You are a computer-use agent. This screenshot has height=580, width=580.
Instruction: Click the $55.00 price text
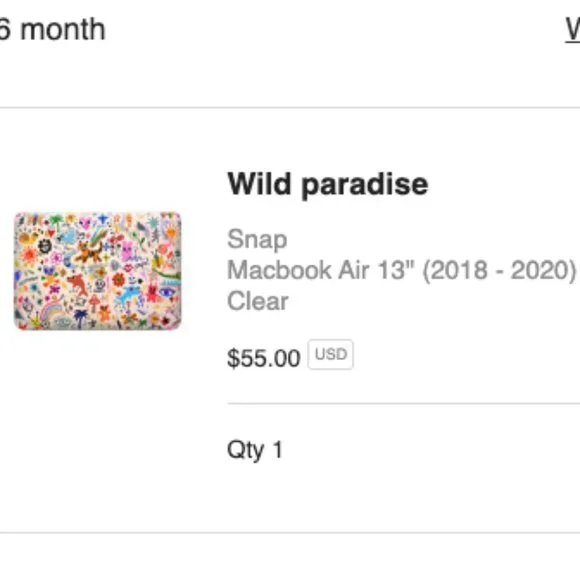tap(263, 358)
